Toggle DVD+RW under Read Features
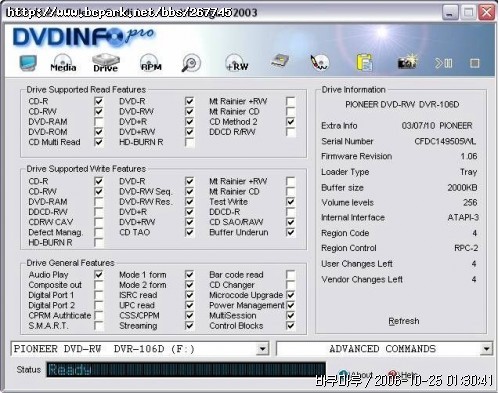This screenshot has width=500, height=393. tap(189, 132)
